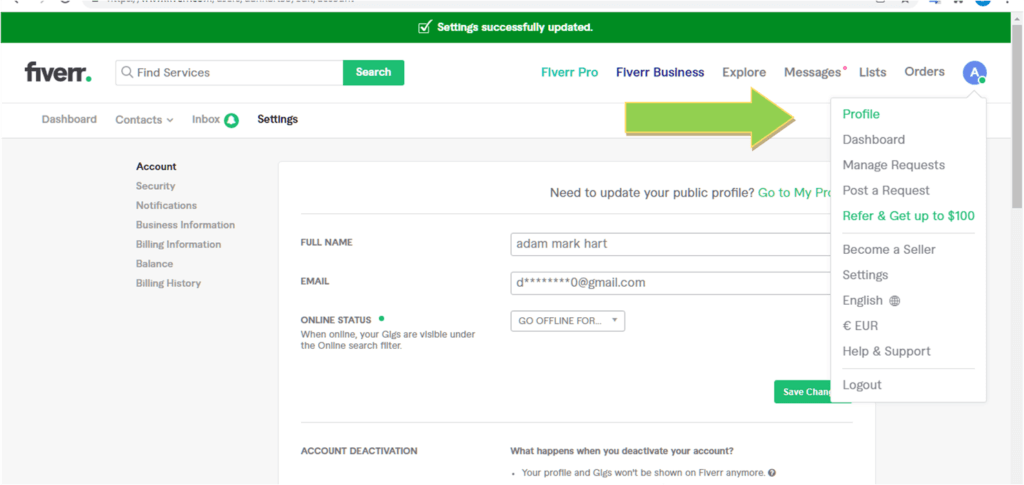Click the green Search button
Screen dimensions: 1024x485
pyautogui.click(x=374, y=72)
